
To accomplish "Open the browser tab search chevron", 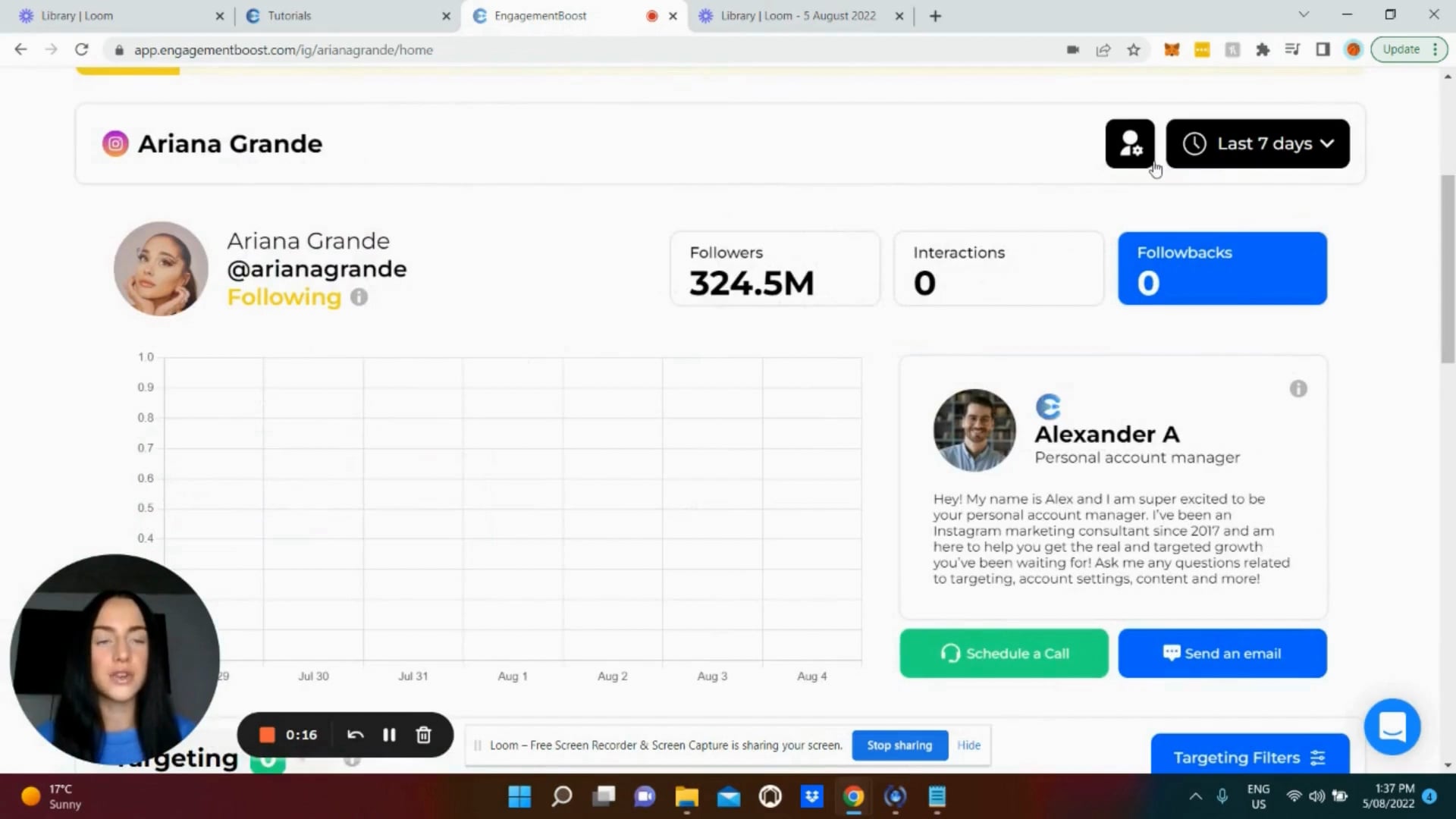I will pyautogui.click(x=1303, y=14).
